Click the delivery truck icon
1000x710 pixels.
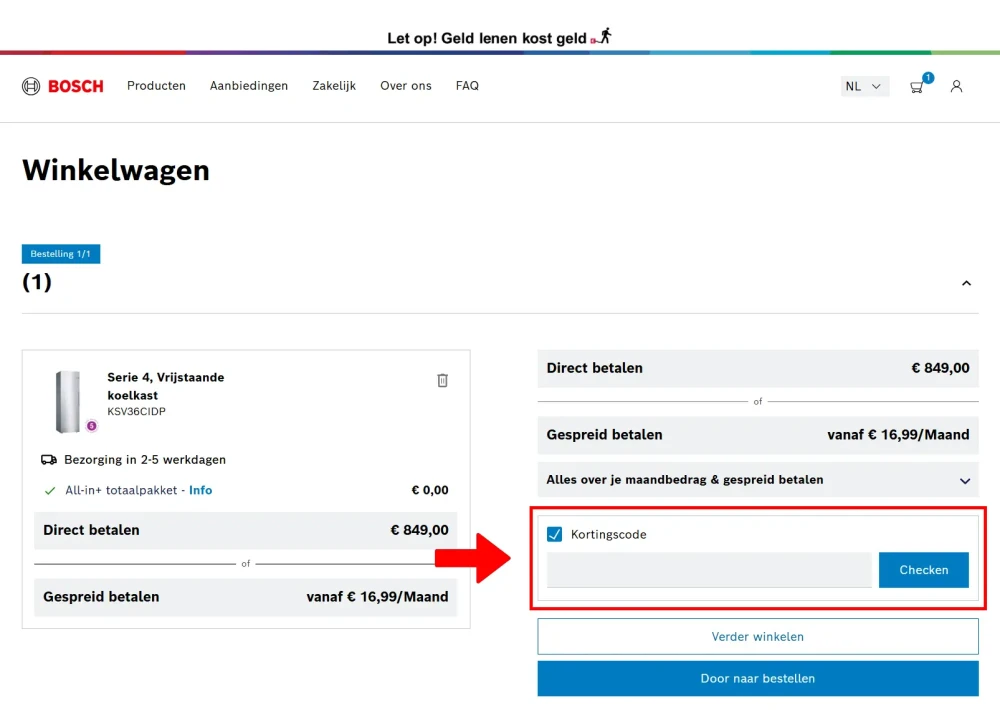tap(48, 459)
